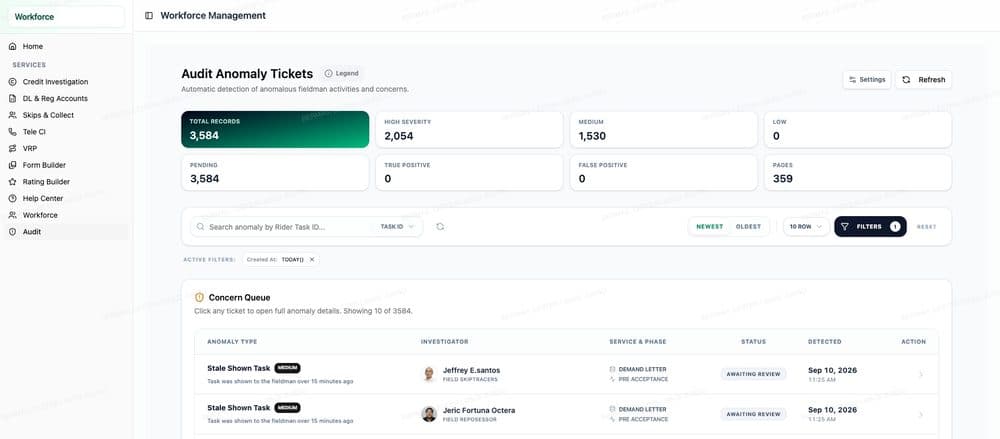1000x439 pixels.
Task: Expand the first Stale Shown Task row chevron
Action: (920, 375)
